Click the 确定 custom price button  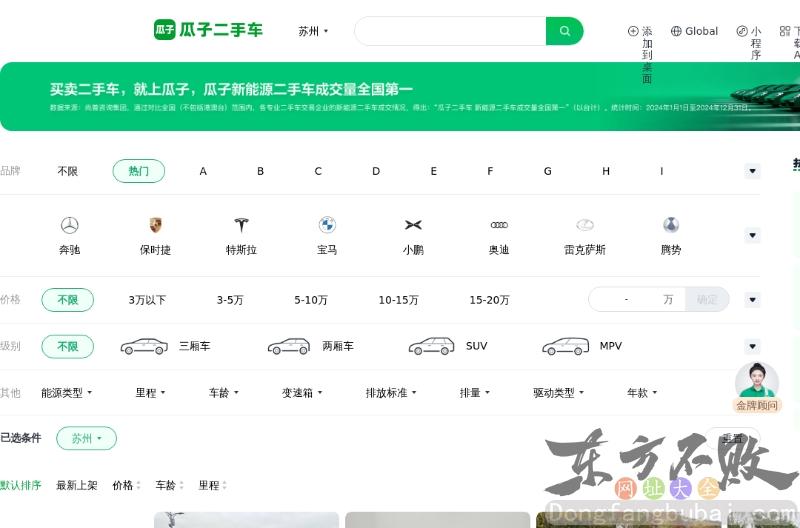[x=707, y=299]
